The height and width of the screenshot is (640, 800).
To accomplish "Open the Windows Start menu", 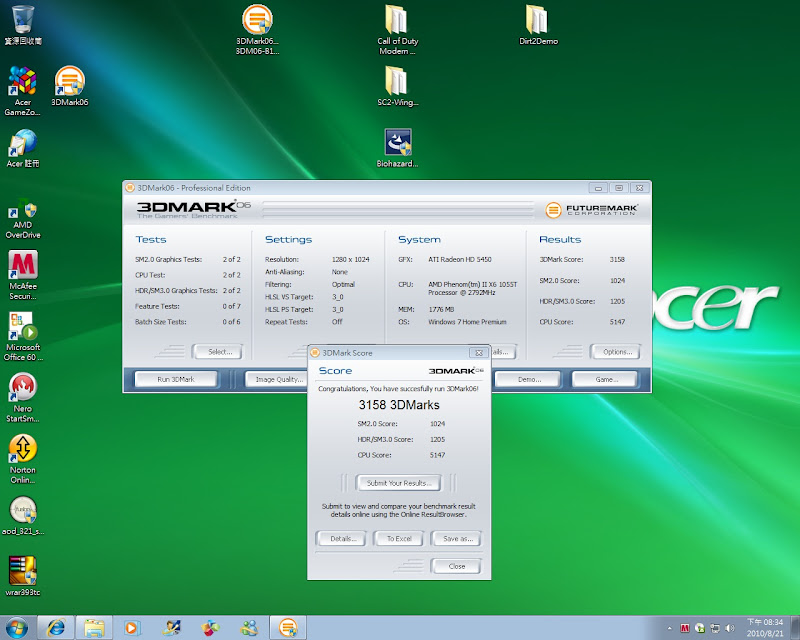I will point(16,628).
